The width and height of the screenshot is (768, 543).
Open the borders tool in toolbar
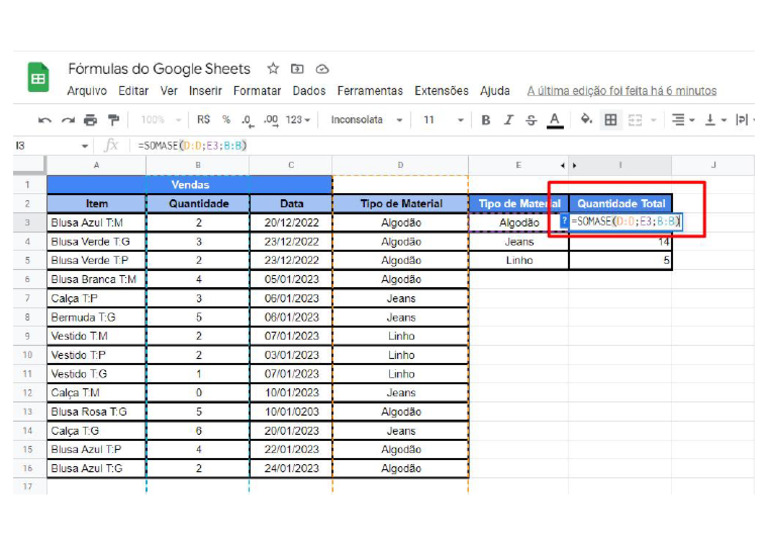pos(610,120)
